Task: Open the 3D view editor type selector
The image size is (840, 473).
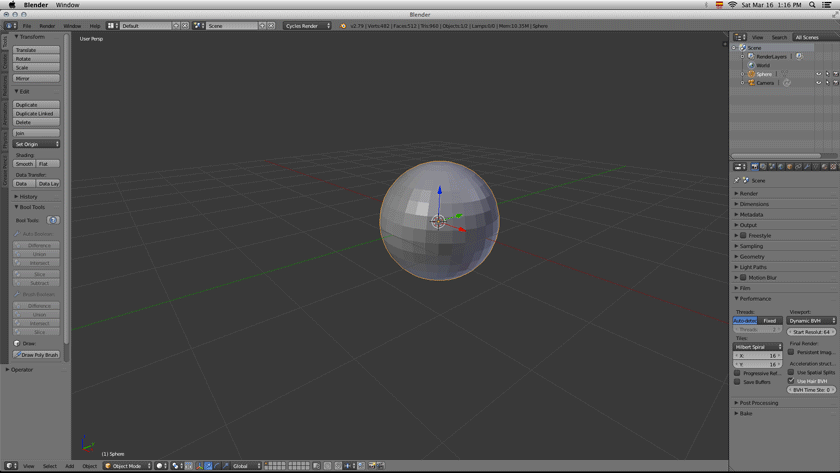Action: (11, 466)
